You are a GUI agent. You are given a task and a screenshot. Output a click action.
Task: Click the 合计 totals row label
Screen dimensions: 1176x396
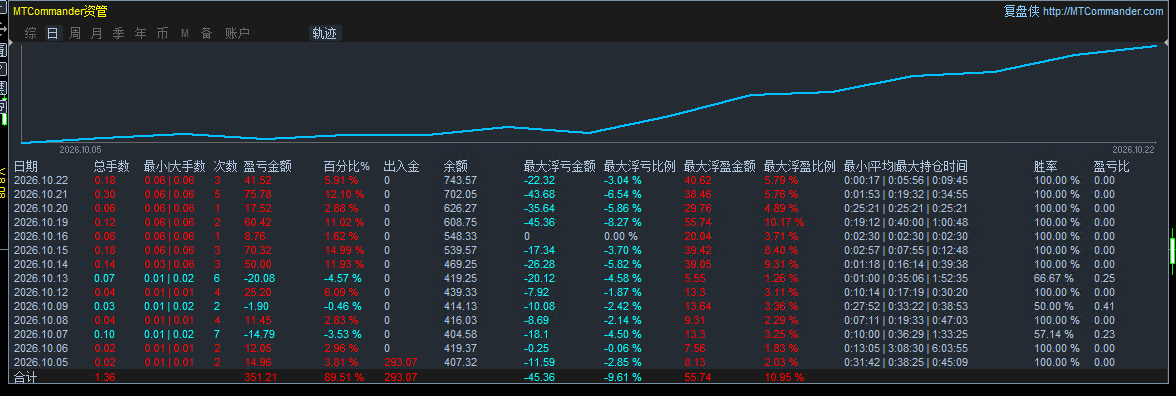[x=26, y=377]
